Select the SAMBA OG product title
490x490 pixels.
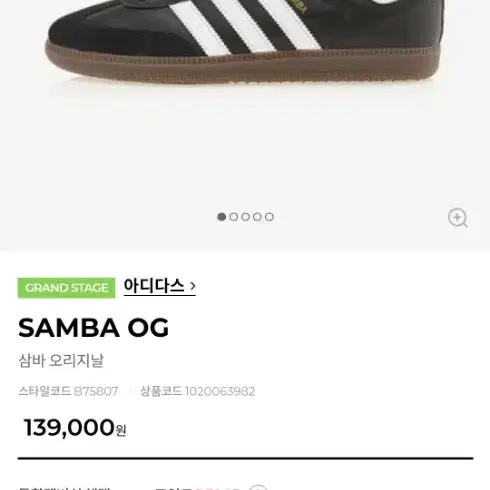point(93,328)
